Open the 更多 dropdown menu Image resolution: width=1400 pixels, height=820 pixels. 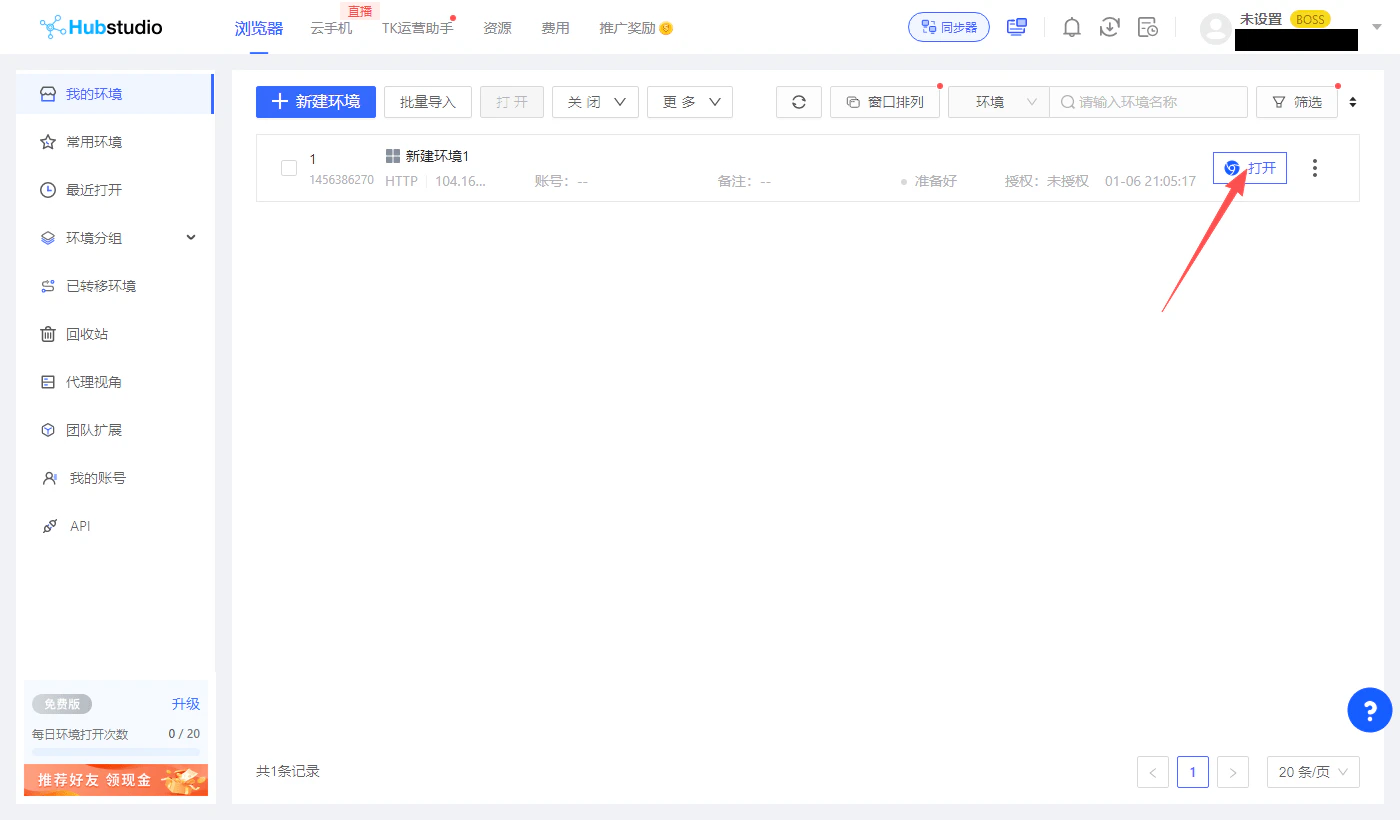click(x=689, y=101)
